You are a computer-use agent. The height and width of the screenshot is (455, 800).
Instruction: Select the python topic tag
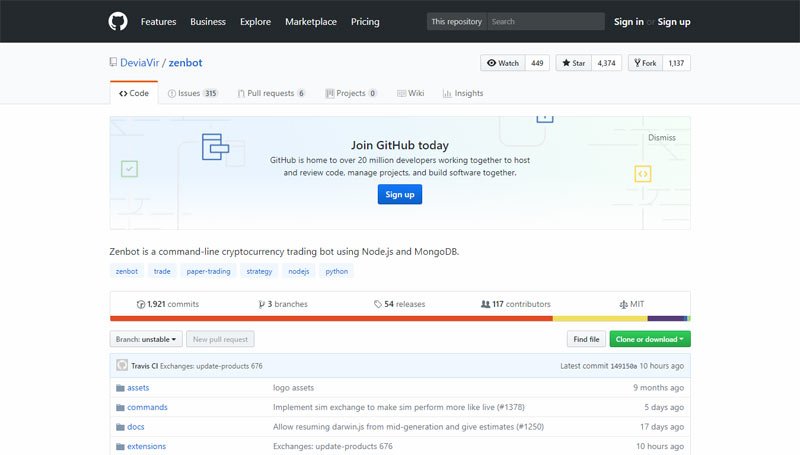click(x=337, y=271)
